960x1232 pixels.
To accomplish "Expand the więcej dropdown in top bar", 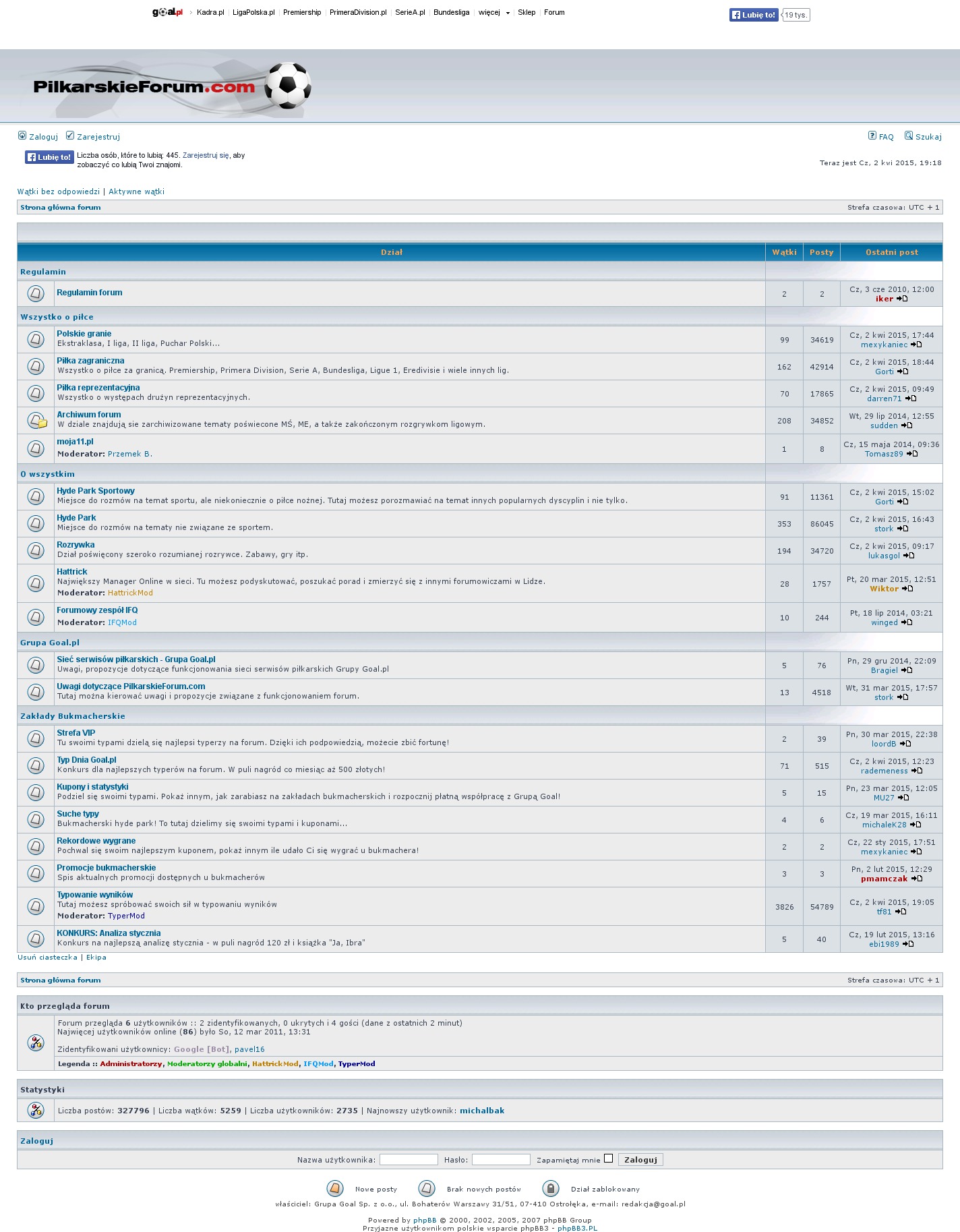I will coord(493,12).
